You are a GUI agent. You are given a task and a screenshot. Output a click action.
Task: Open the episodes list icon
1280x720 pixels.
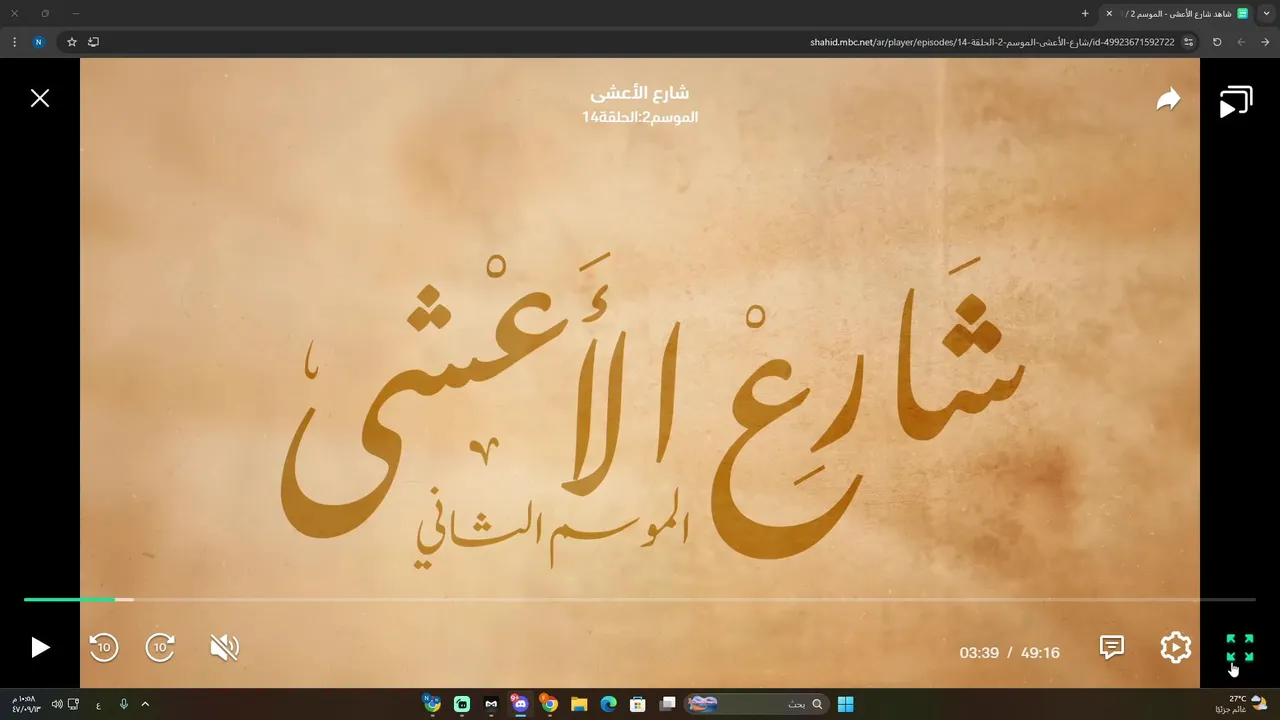[x=1236, y=102]
